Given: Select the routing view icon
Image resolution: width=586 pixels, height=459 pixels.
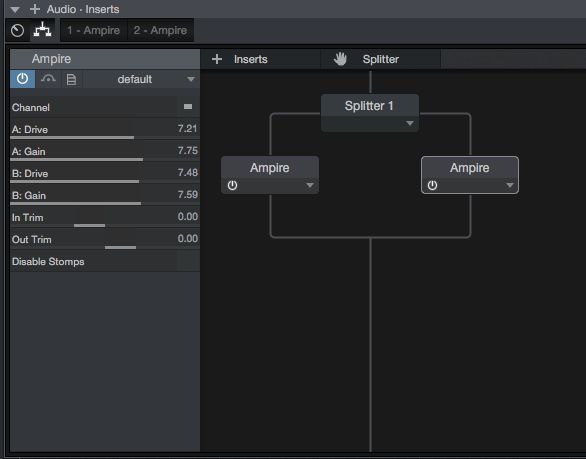Looking at the screenshot, I should click(42, 30).
